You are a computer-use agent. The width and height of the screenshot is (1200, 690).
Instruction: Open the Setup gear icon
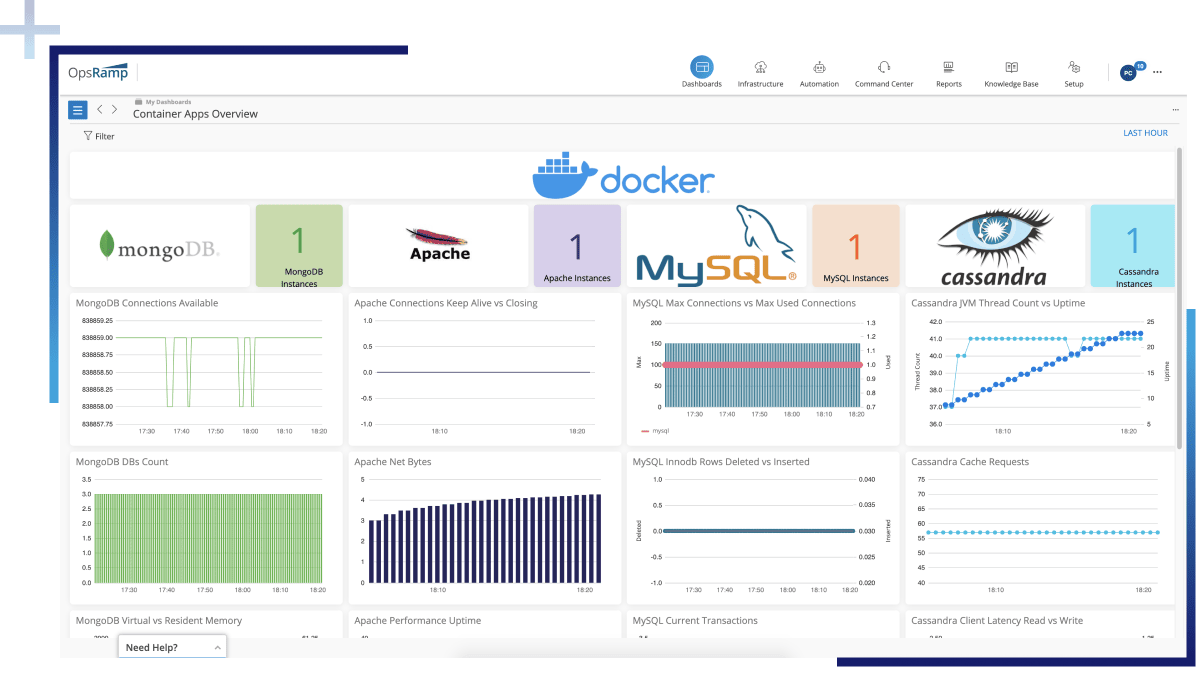tap(1074, 67)
